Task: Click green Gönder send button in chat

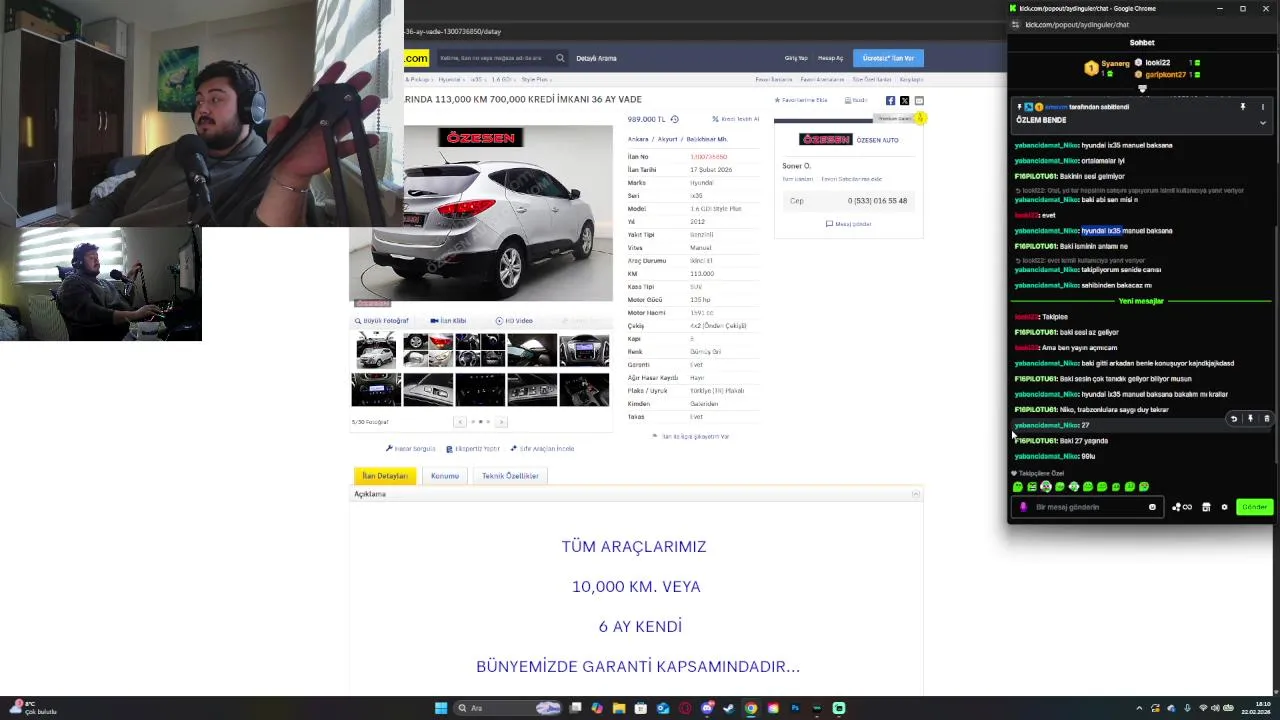Action: click(1254, 507)
